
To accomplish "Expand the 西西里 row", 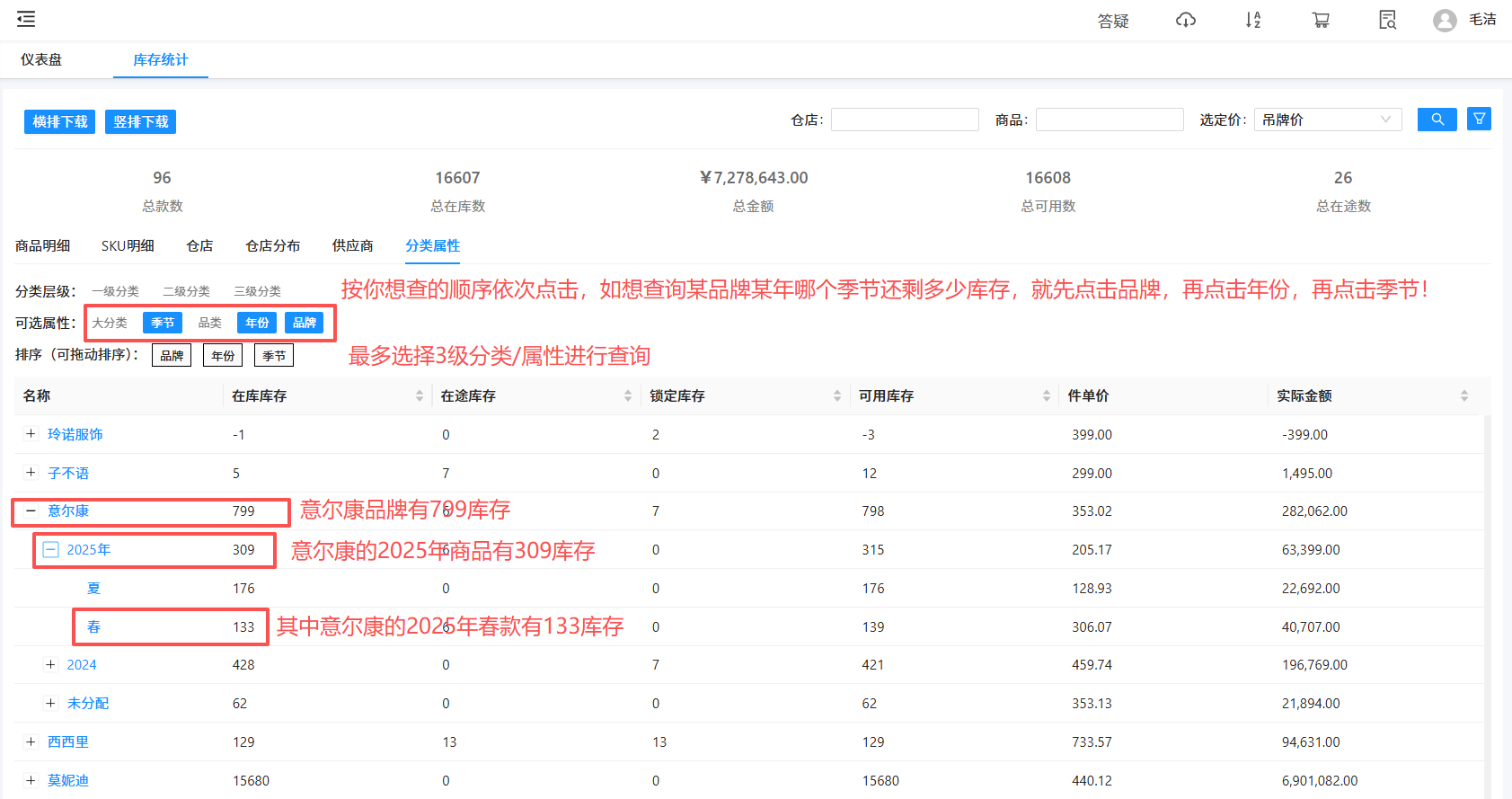I will point(31,741).
